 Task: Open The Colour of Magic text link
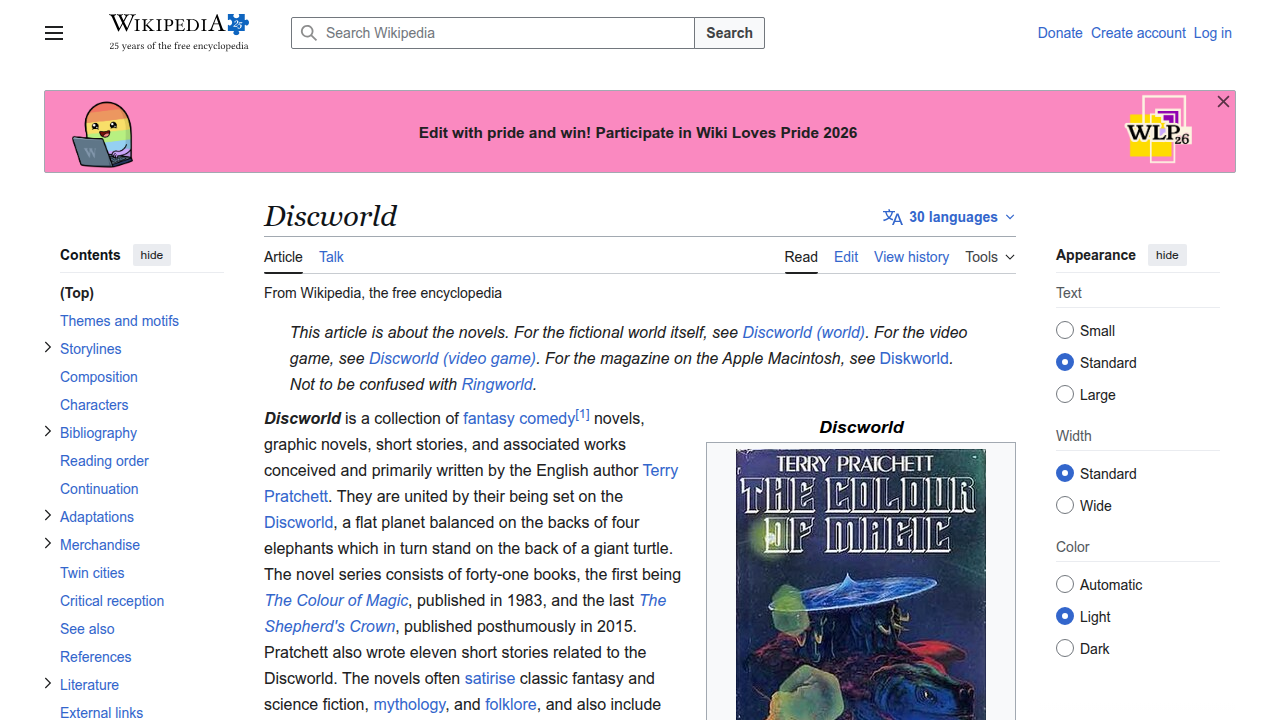[x=336, y=600]
